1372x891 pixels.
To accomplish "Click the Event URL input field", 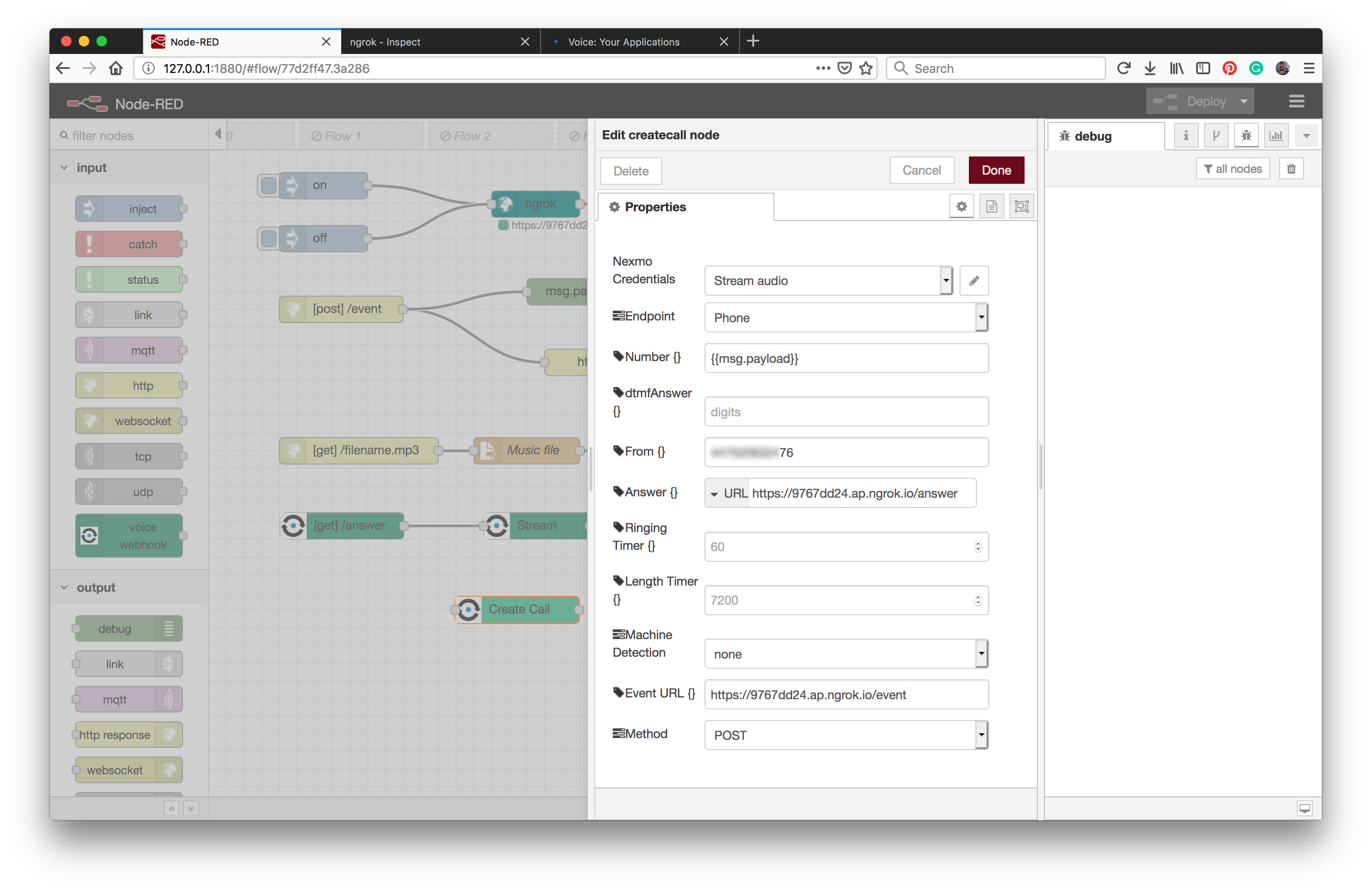I will click(846, 695).
